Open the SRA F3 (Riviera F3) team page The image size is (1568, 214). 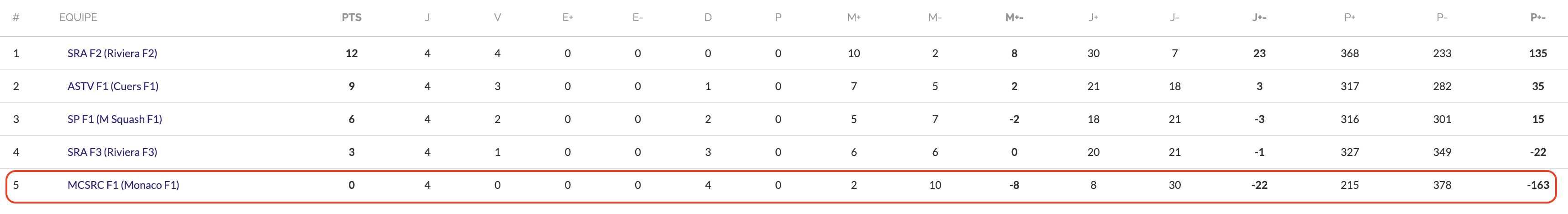[112, 152]
